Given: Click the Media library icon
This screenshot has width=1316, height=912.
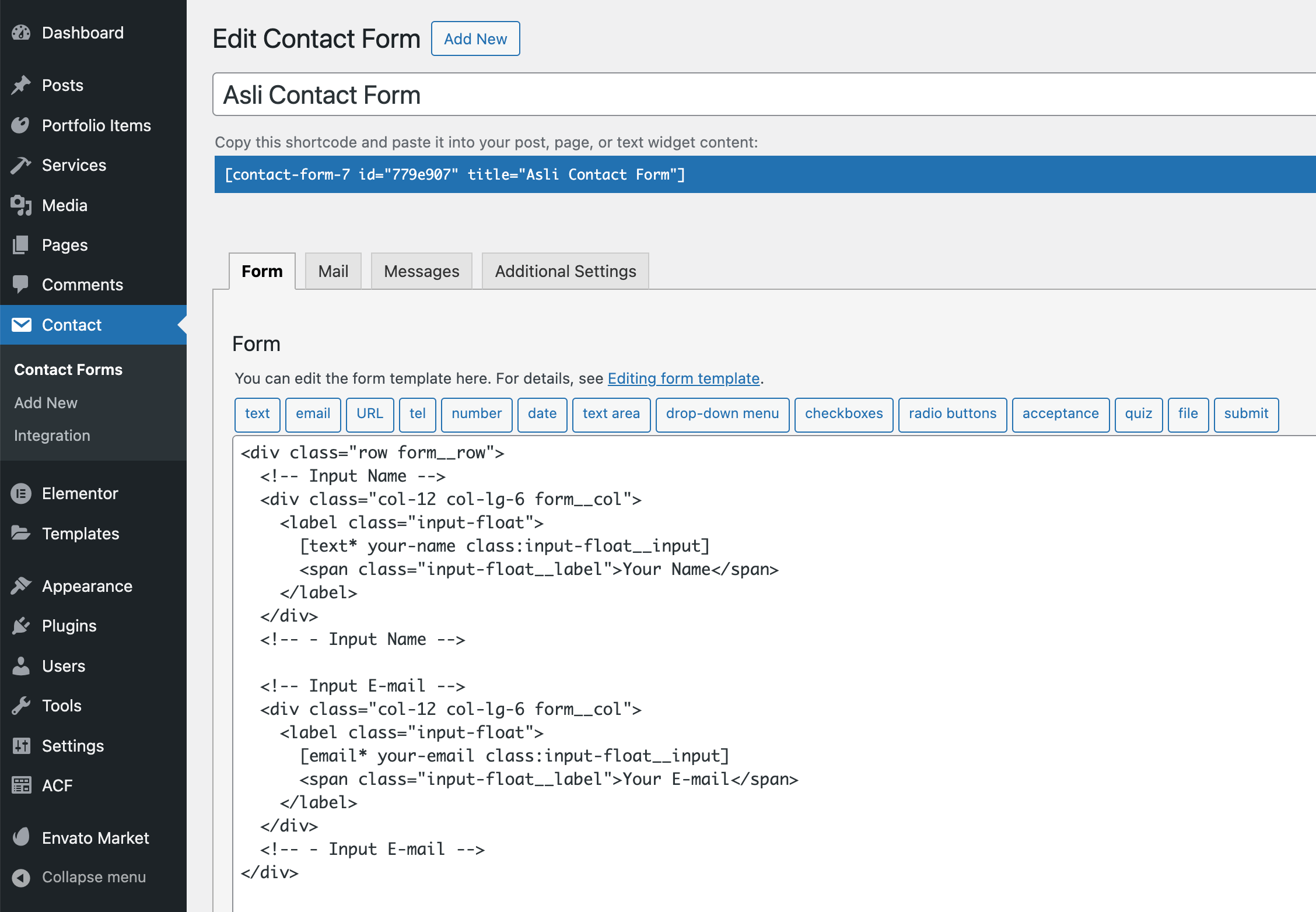Looking at the screenshot, I should pos(21,205).
